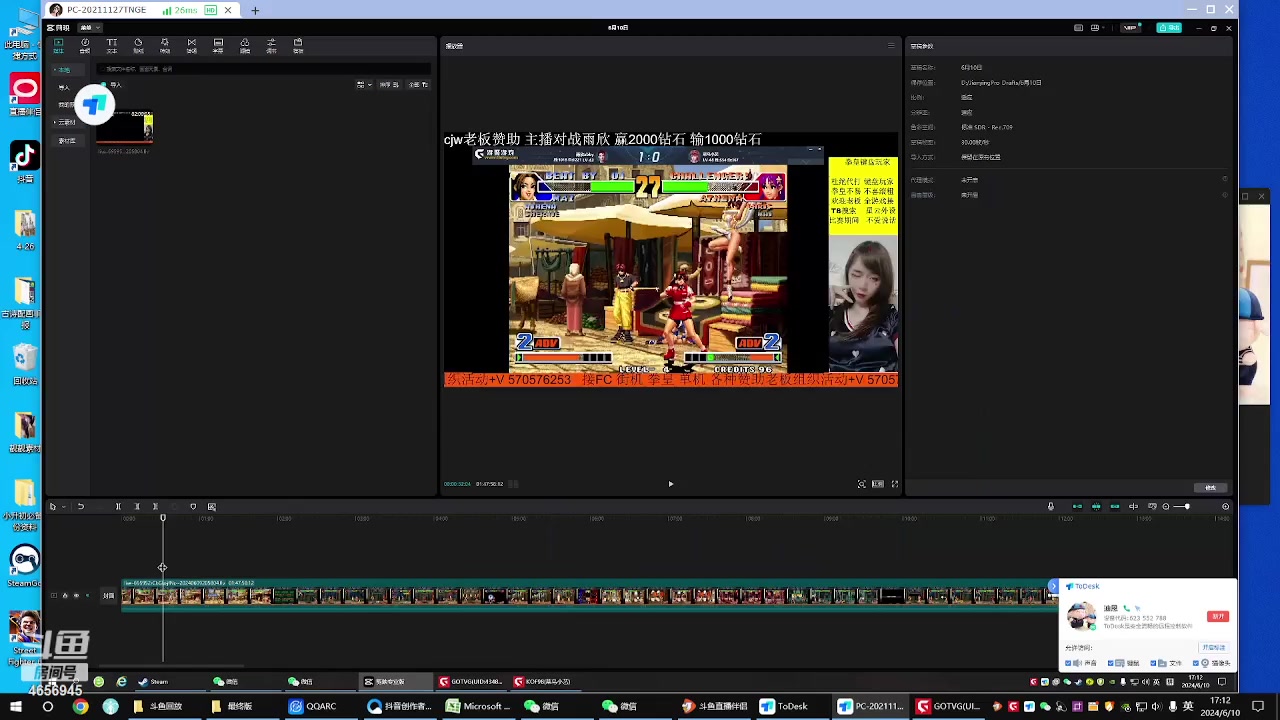Click the ToDesk enable-accelerate button

(x=1213, y=647)
